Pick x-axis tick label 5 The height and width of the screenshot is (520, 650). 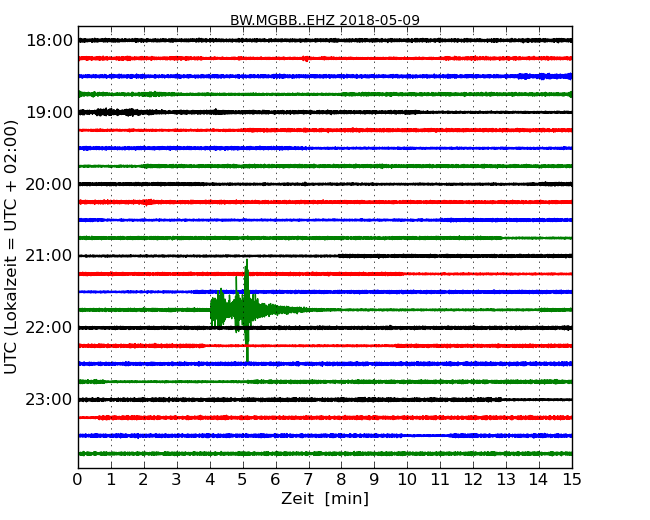(x=243, y=480)
